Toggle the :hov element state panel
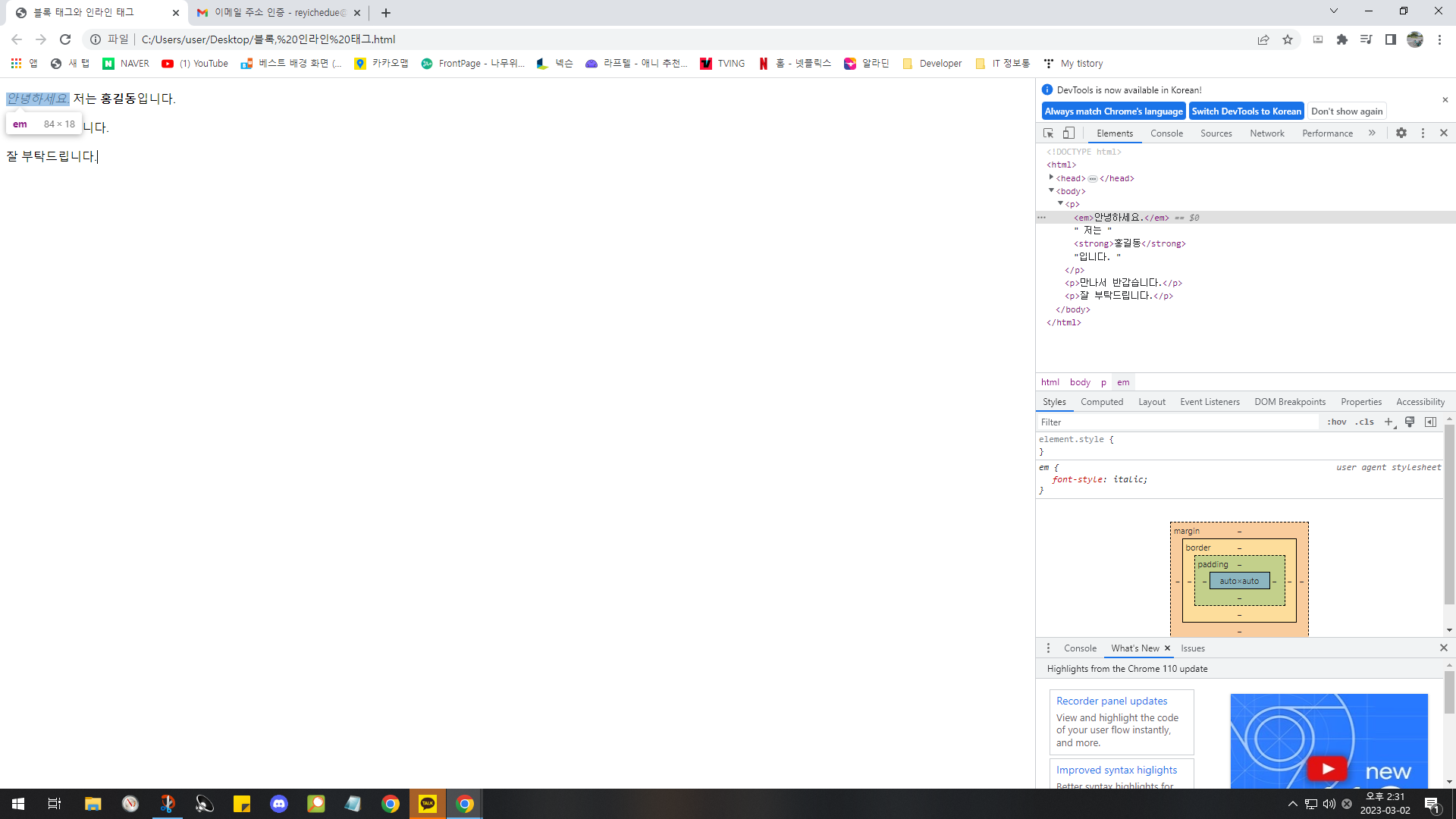This screenshot has width=1456, height=819. pyautogui.click(x=1337, y=422)
